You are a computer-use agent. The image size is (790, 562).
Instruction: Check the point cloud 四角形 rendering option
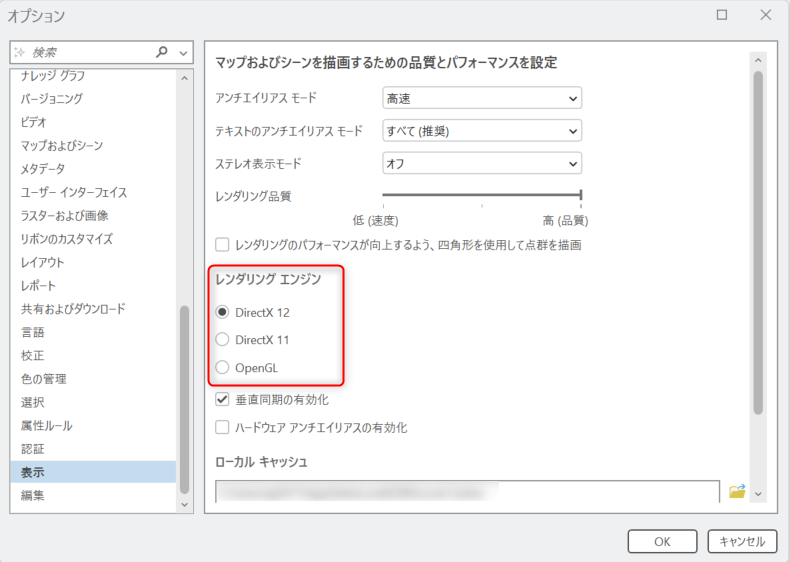coord(223,245)
